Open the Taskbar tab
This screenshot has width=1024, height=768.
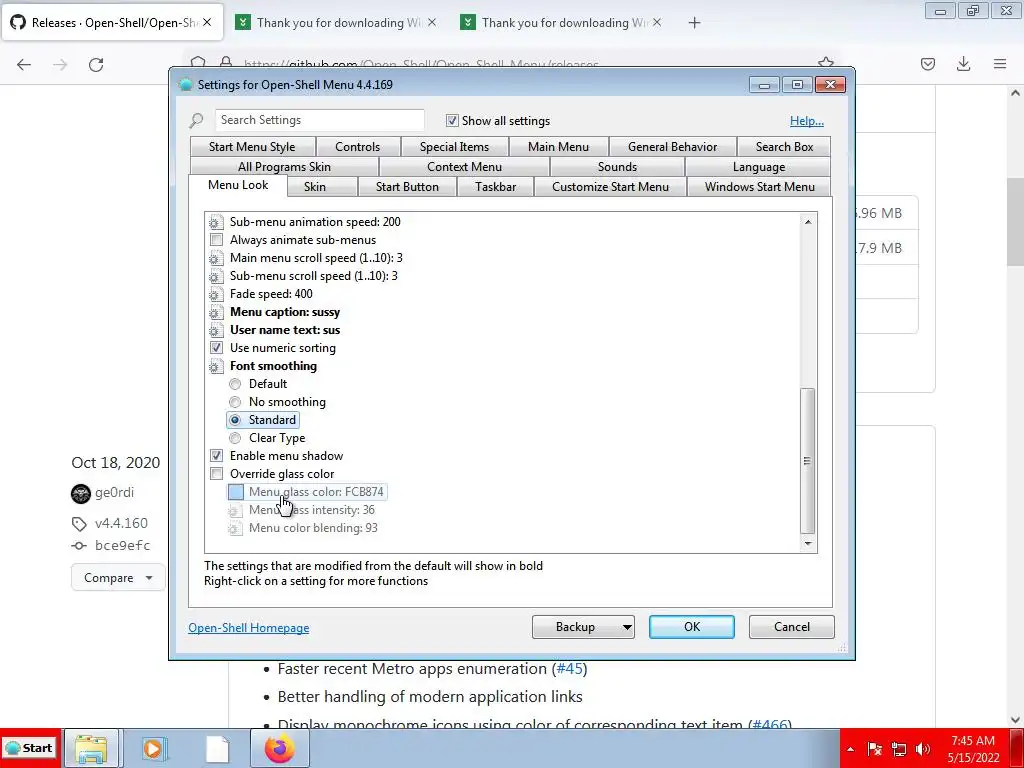496,187
